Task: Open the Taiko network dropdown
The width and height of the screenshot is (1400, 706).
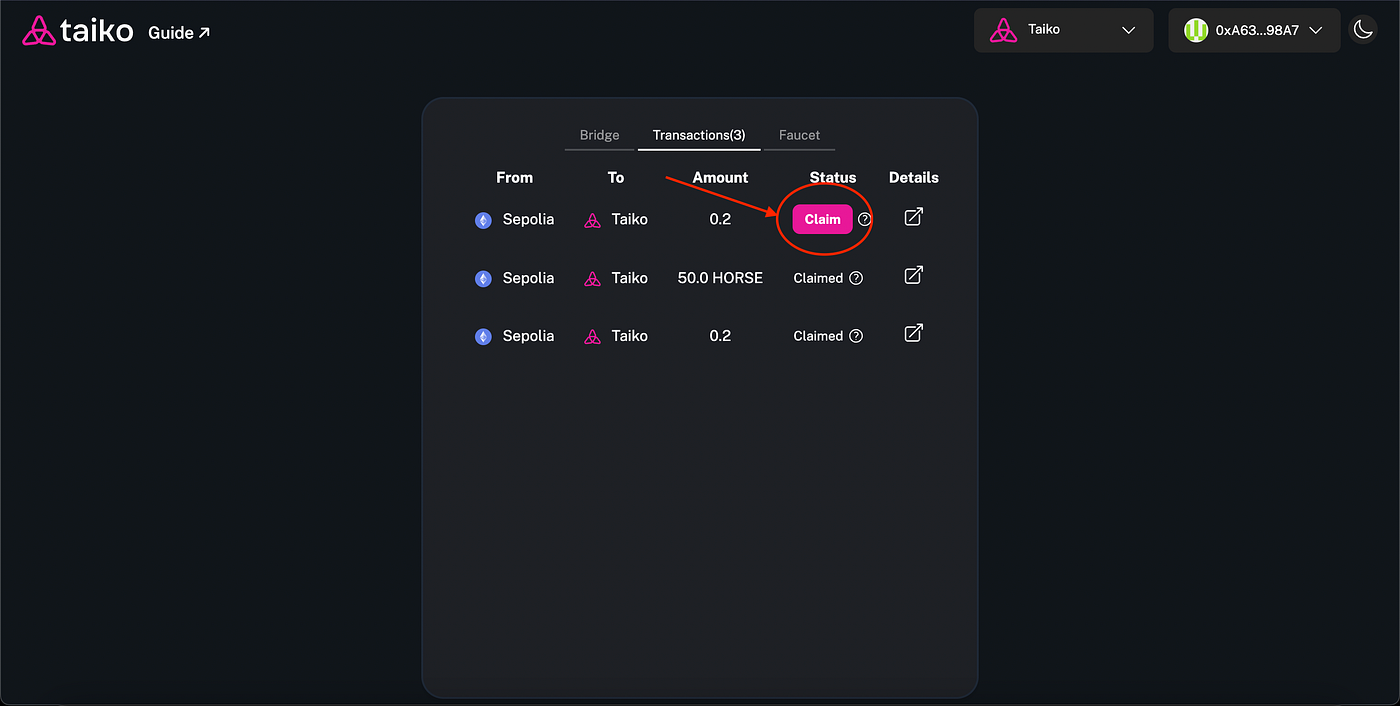Action: pos(1063,30)
